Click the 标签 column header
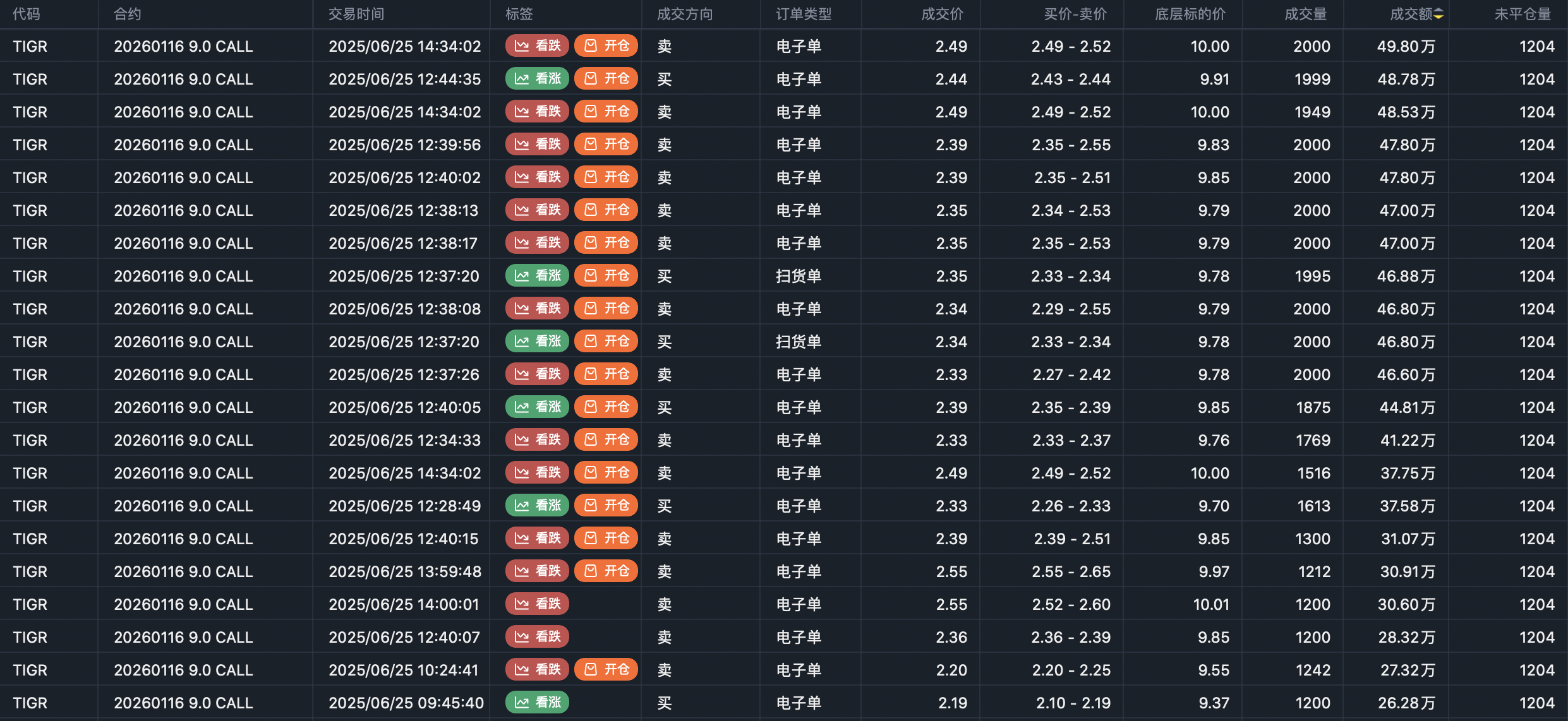The width and height of the screenshot is (1568, 721). [519, 14]
